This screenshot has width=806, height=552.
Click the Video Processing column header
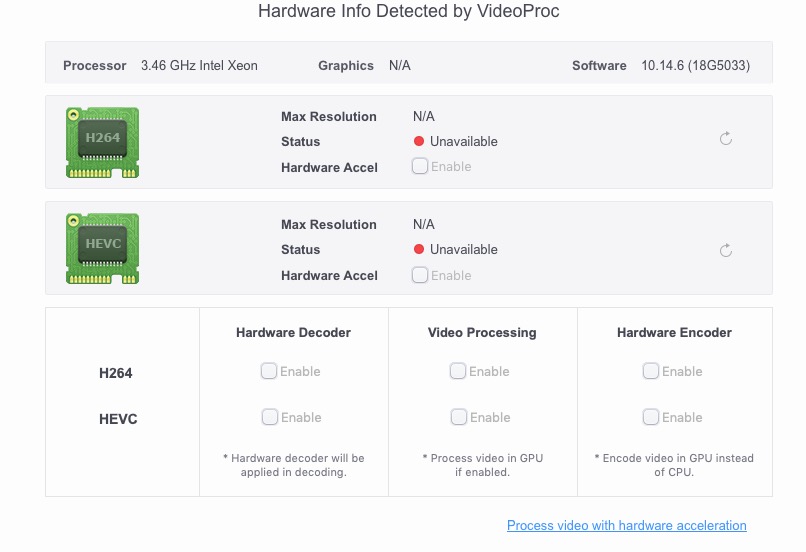point(482,332)
